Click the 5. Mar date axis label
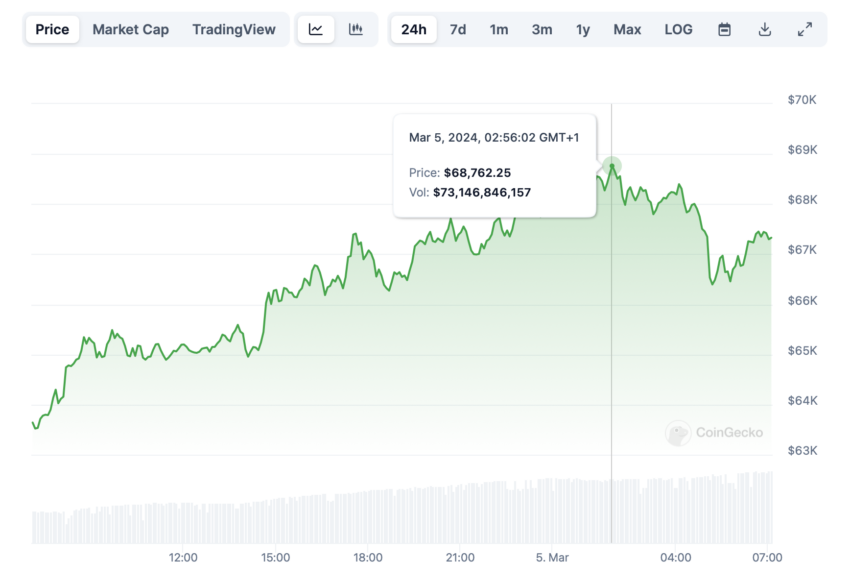850x587 pixels. [x=552, y=557]
